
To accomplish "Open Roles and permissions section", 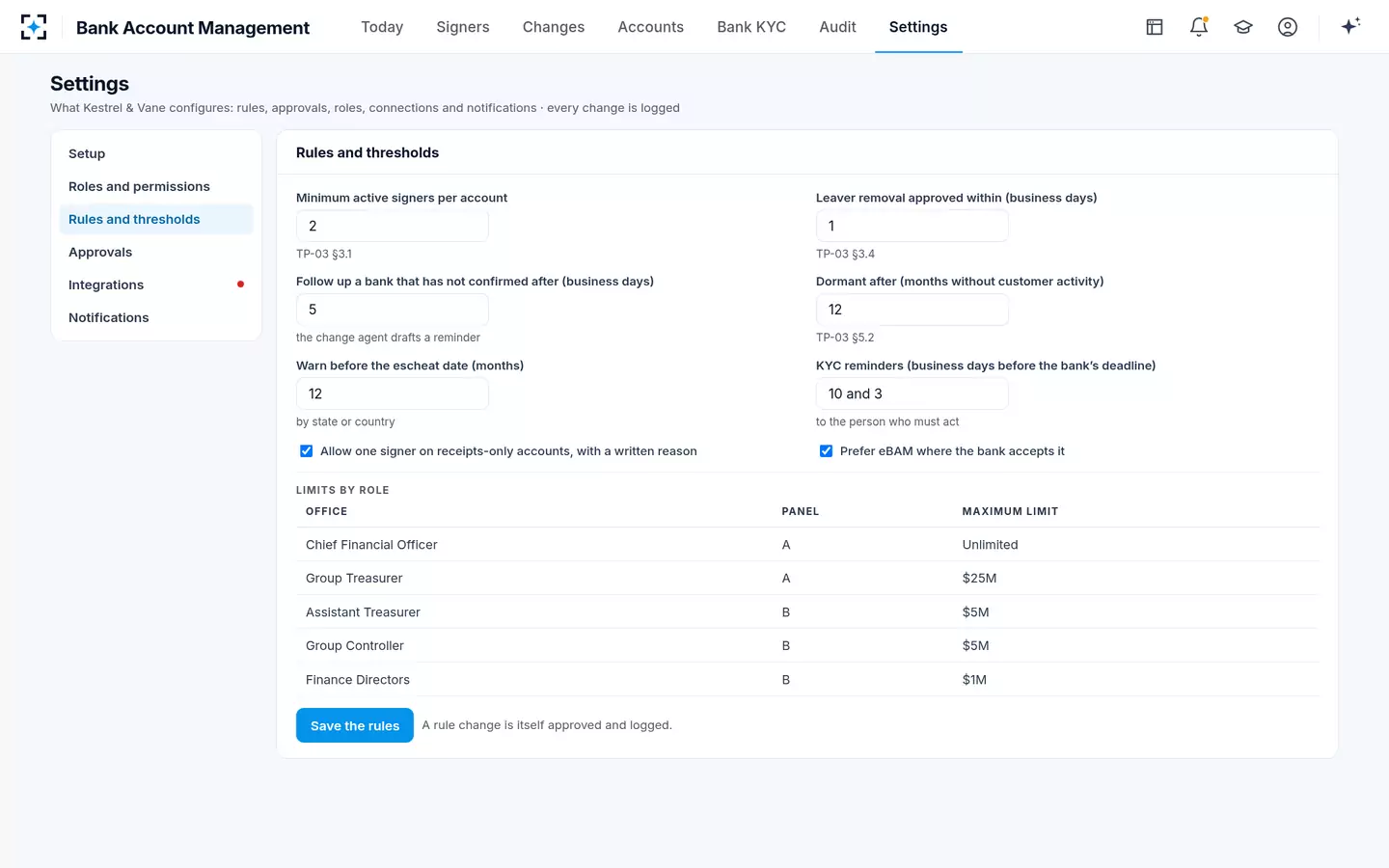I will coord(156,186).
